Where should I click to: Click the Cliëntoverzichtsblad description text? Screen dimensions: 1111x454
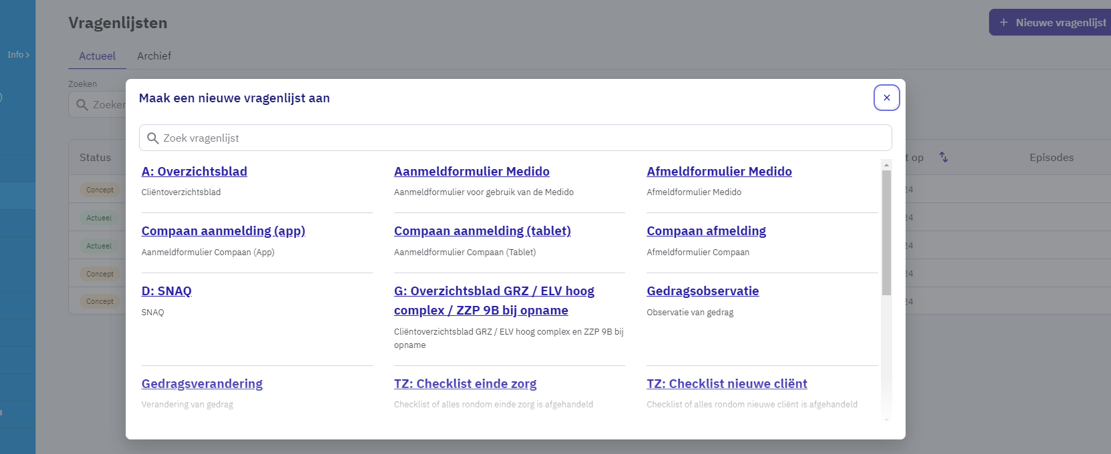[x=181, y=192]
